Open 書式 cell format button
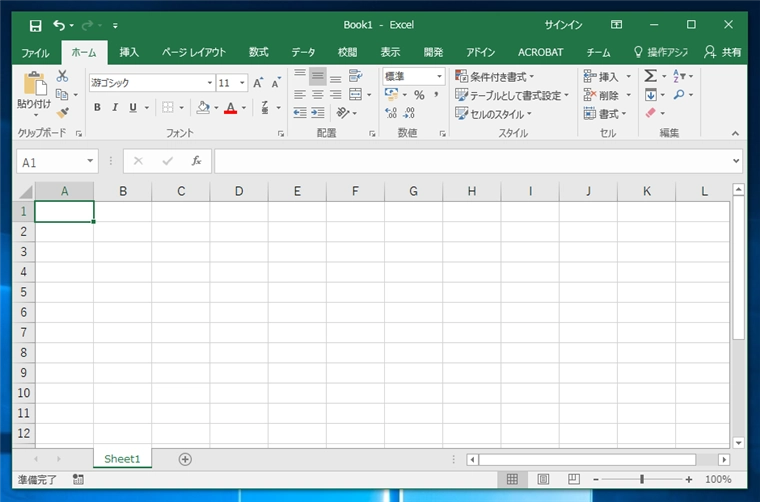 [605, 114]
